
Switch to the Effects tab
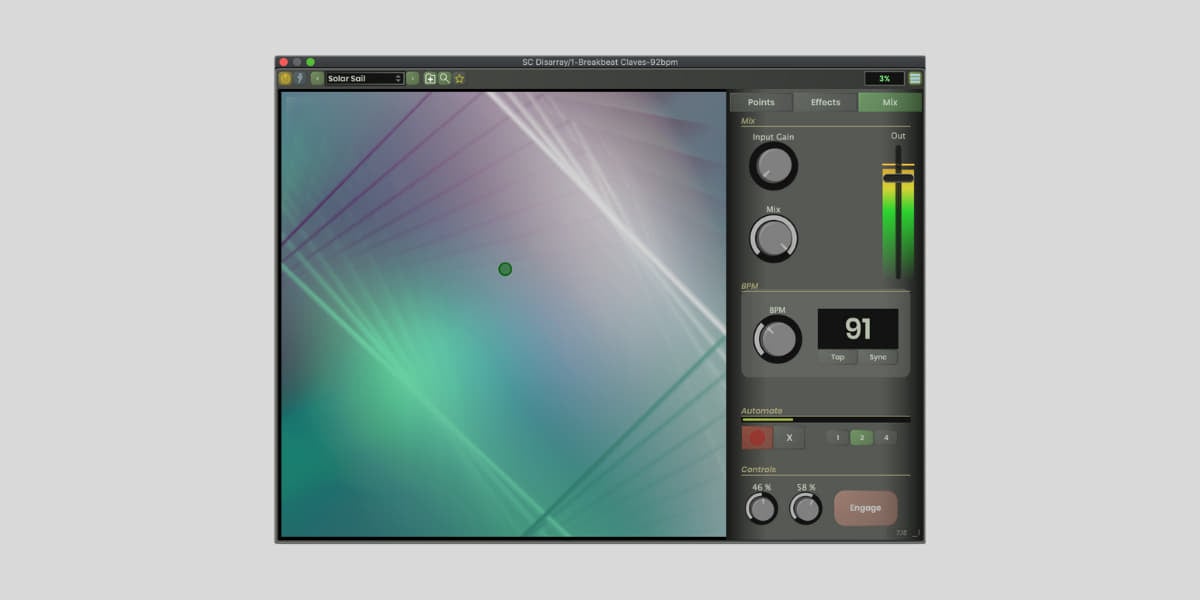[825, 102]
